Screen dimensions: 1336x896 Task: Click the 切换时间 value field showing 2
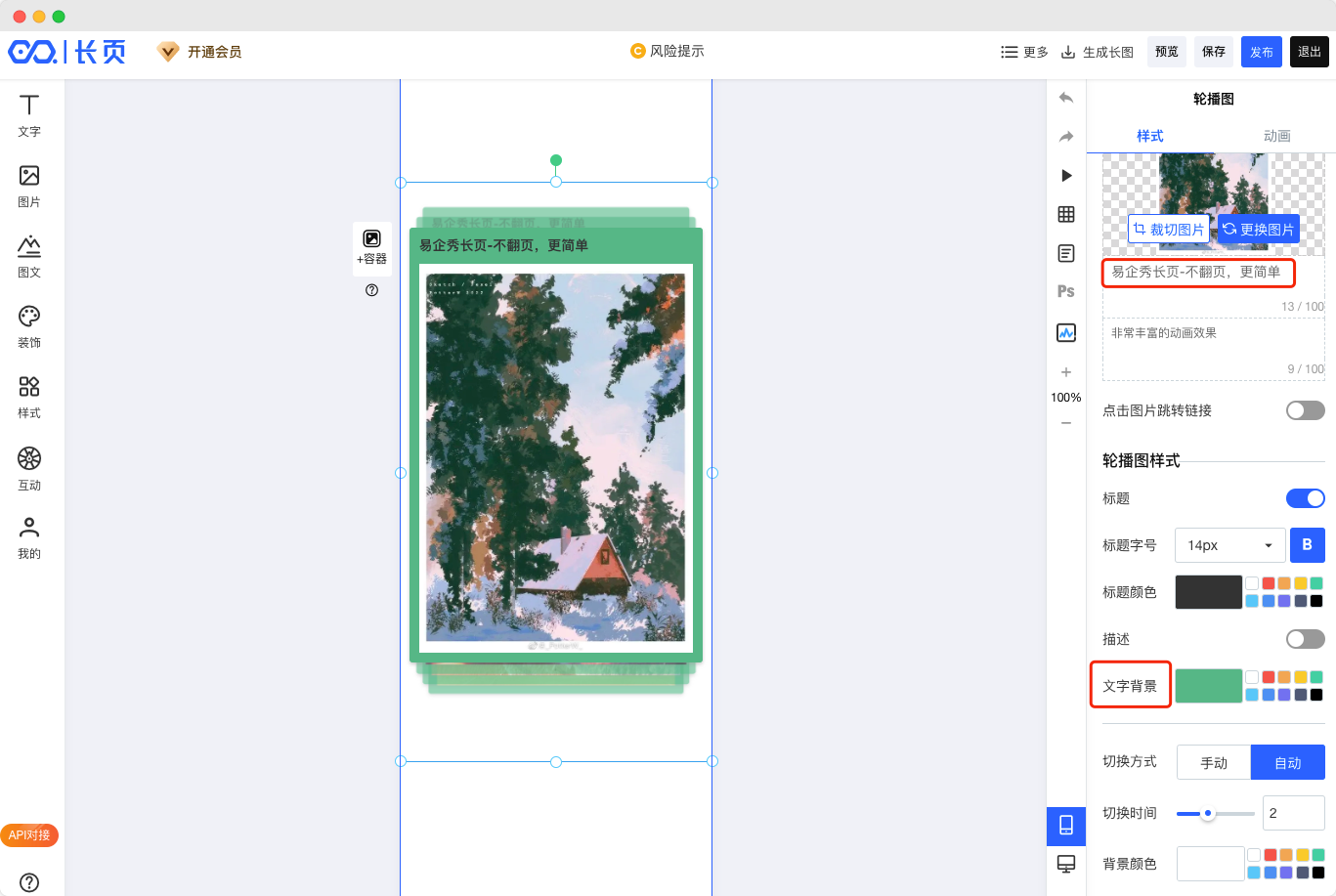(1294, 813)
